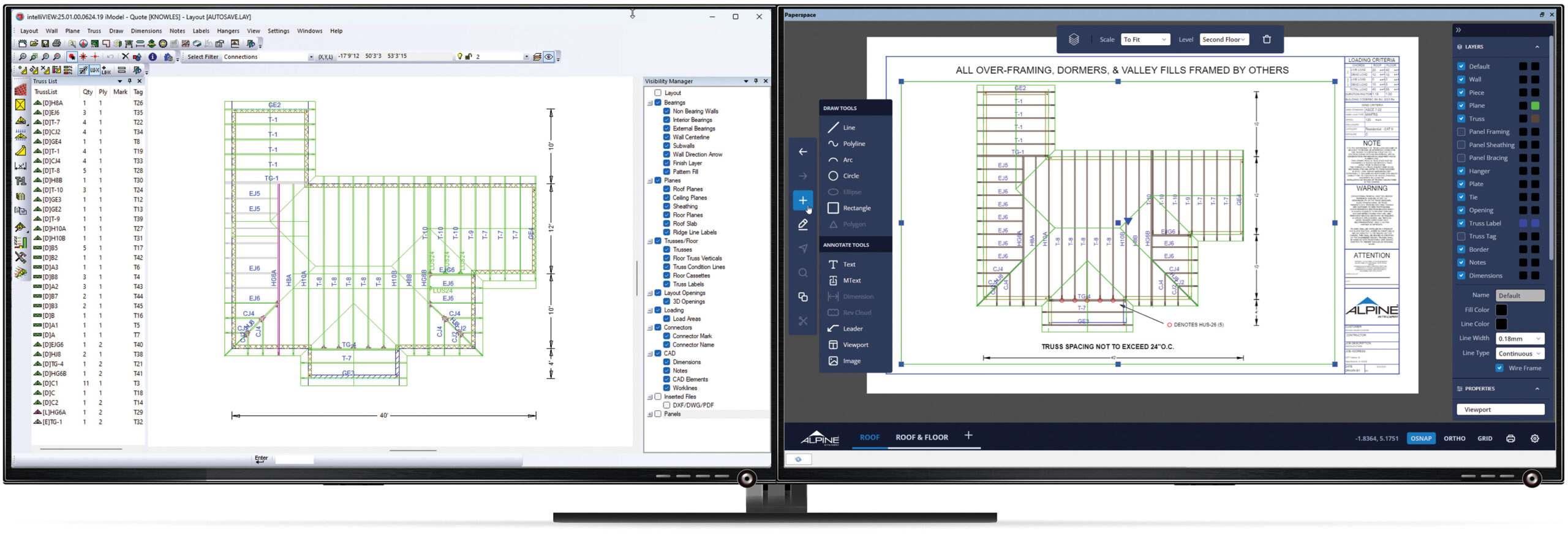1568x553 pixels.
Task: Open the Select Filter Connections dropdown
Action: pos(312,56)
